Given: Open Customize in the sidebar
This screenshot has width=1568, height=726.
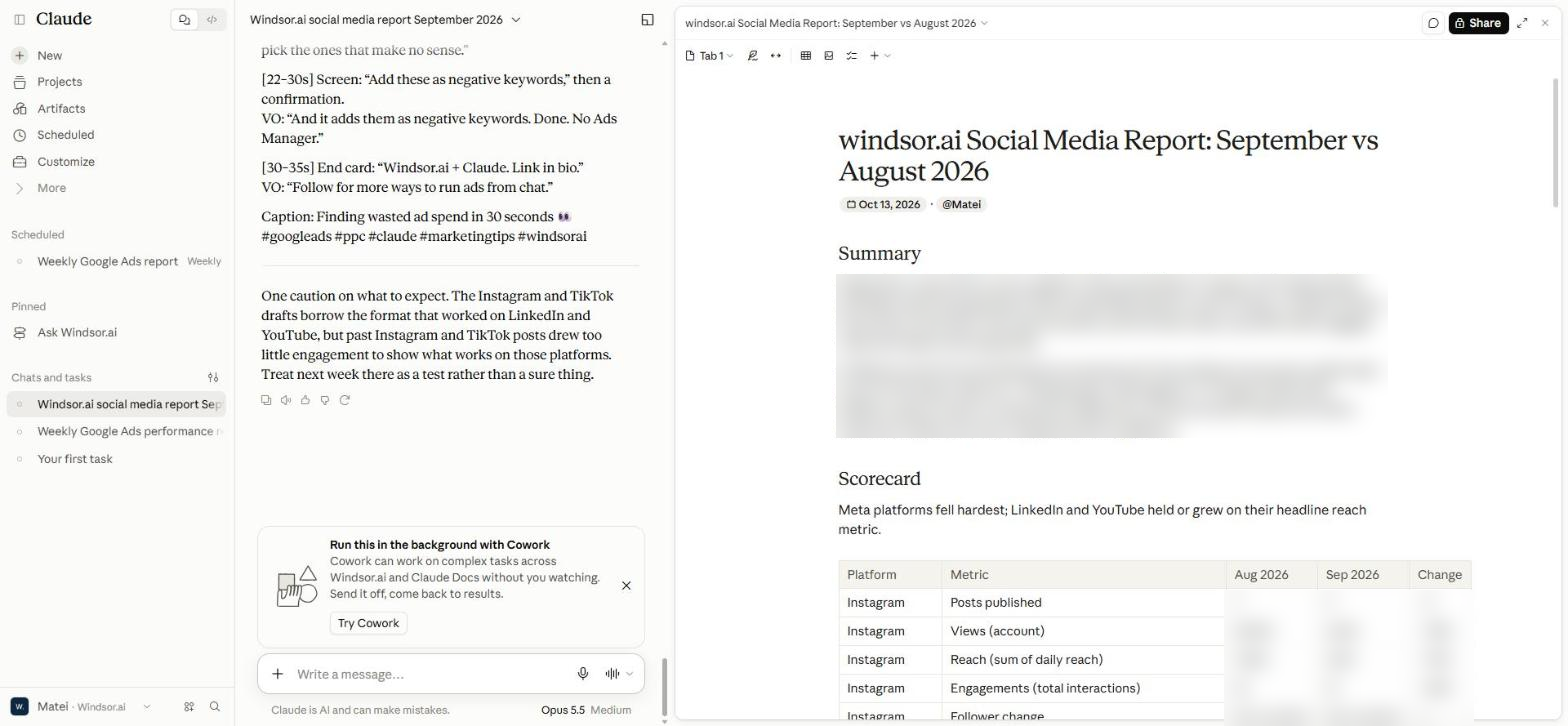Looking at the screenshot, I should click(66, 162).
